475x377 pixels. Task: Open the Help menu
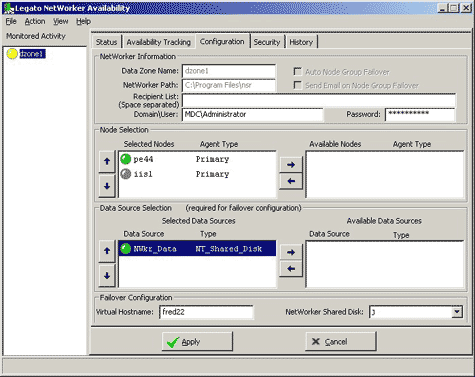click(x=83, y=21)
